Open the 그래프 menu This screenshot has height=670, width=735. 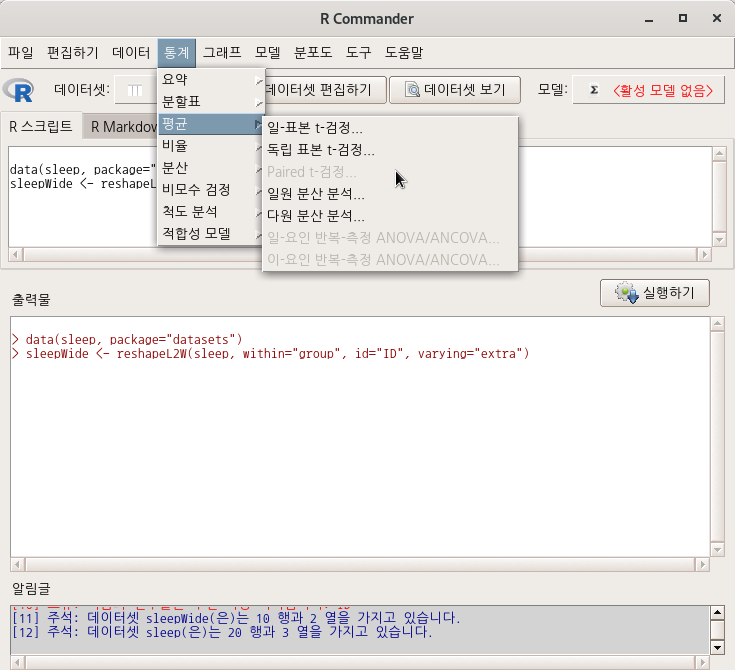pyautogui.click(x=222, y=52)
